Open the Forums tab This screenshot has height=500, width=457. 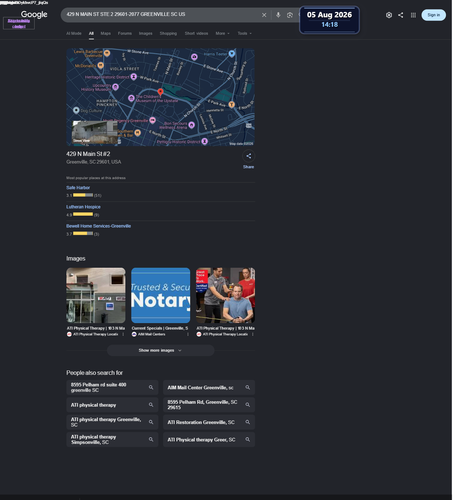click(126, 34)
